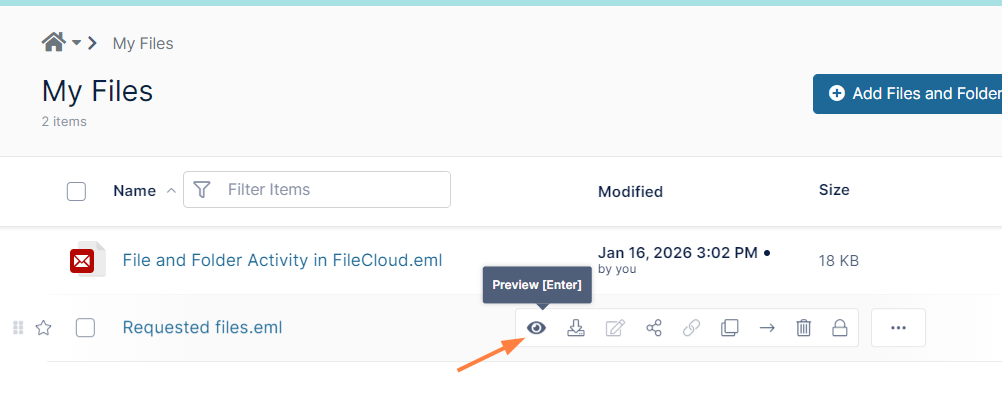Click the Copy file icon

coord(730,328)
